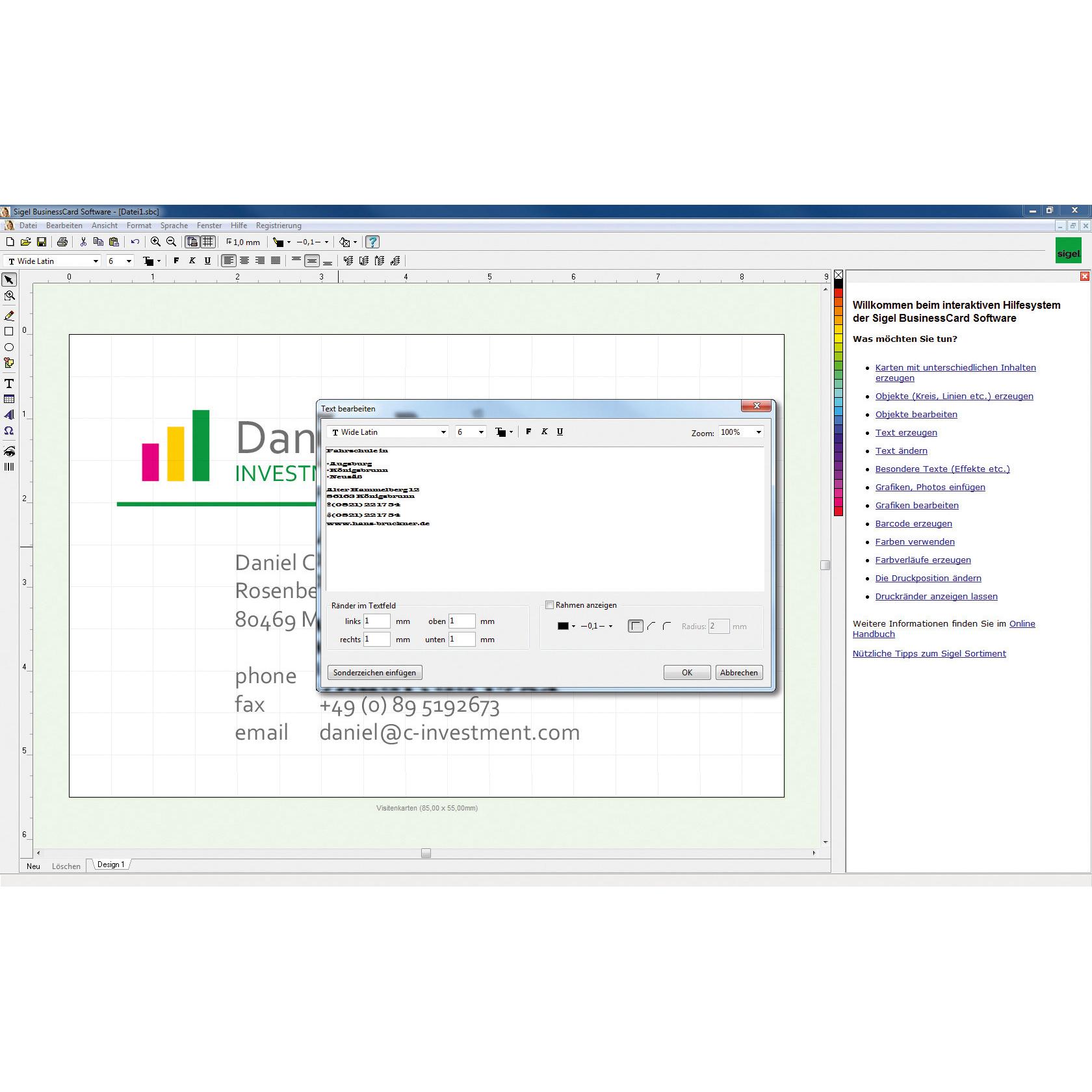Open frame line width dropdown in dialog
The image size is (1092, 1092).
pos(610,626)
